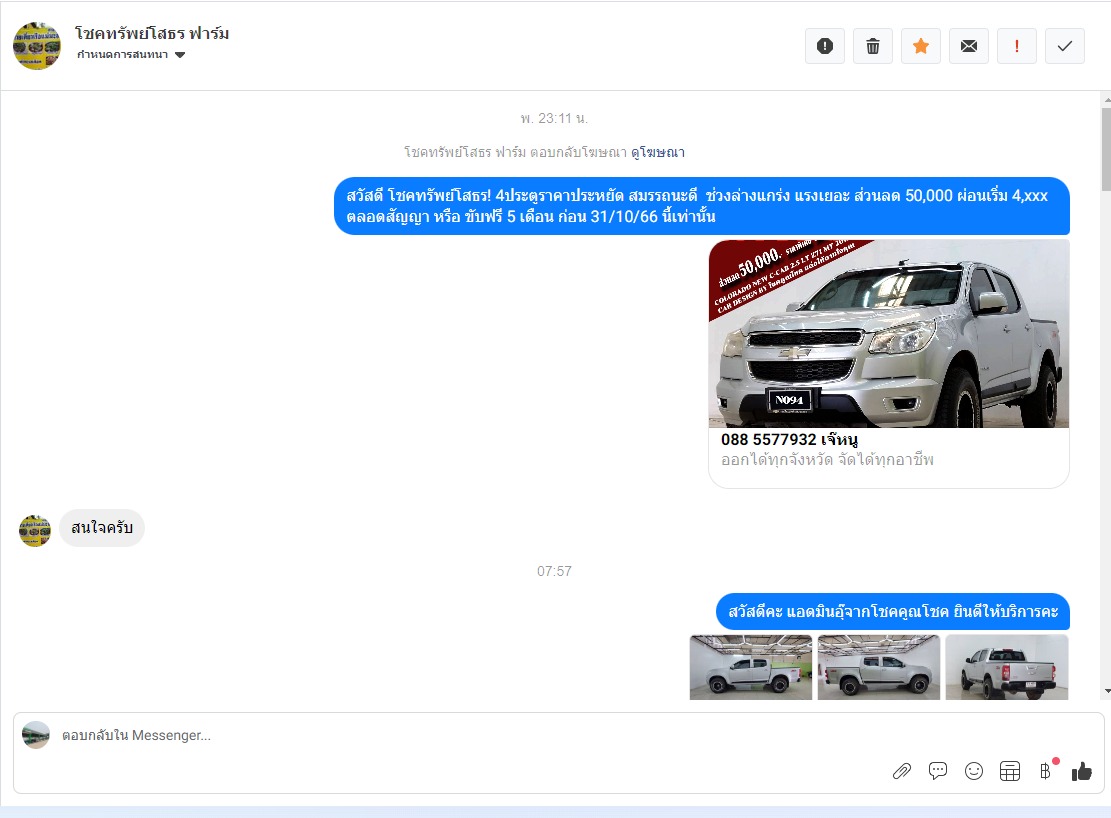Click the chat scrollbar up arrow
The height and width of the screenshot is (818, 1111).
[1106, 101]
